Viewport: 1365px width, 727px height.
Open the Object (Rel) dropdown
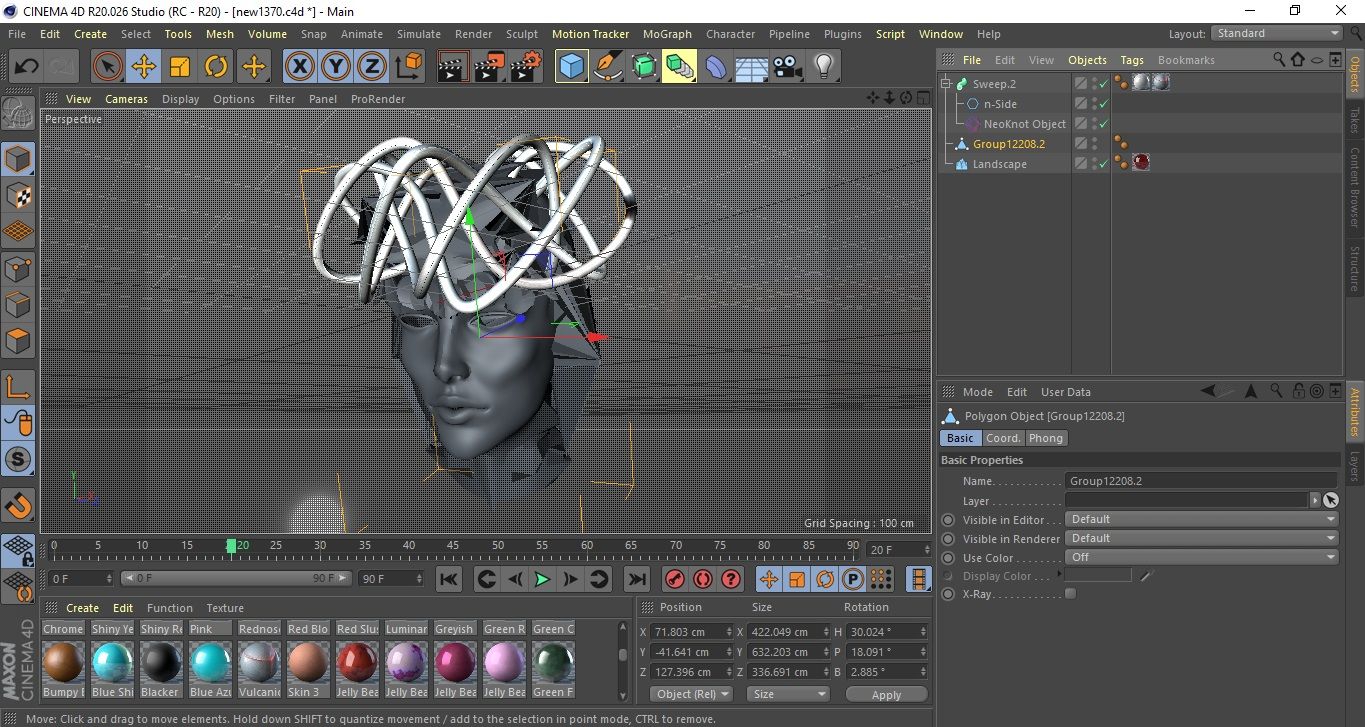coord(692,694)
